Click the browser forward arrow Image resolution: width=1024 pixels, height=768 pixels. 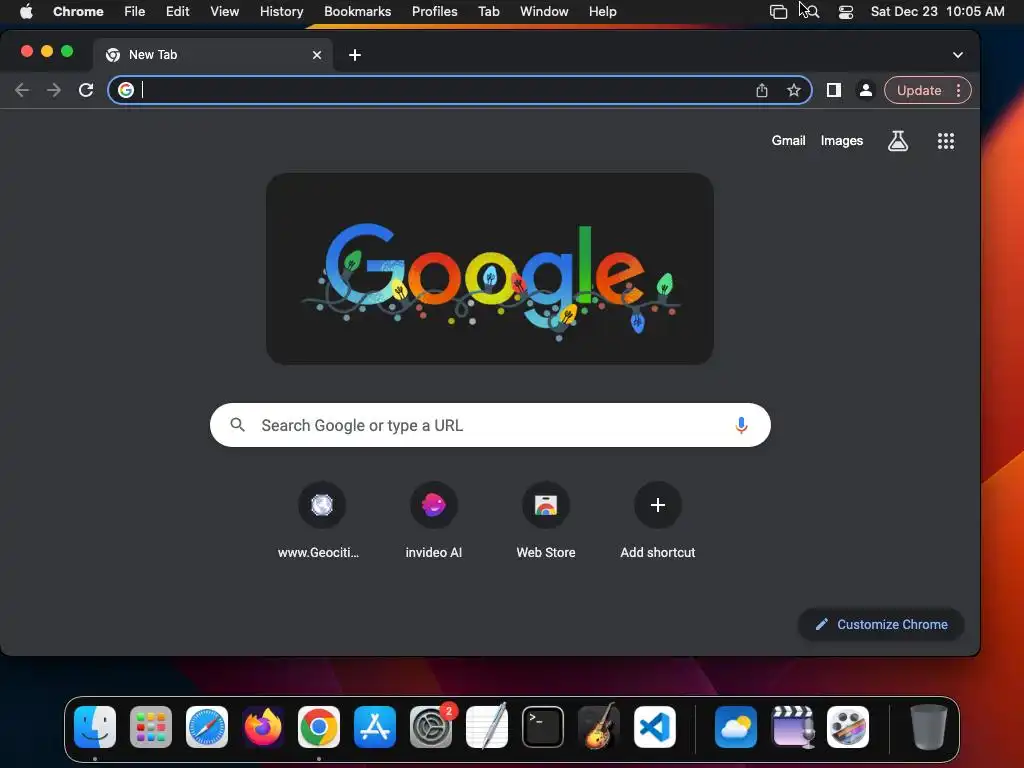[x=54, y=90]
